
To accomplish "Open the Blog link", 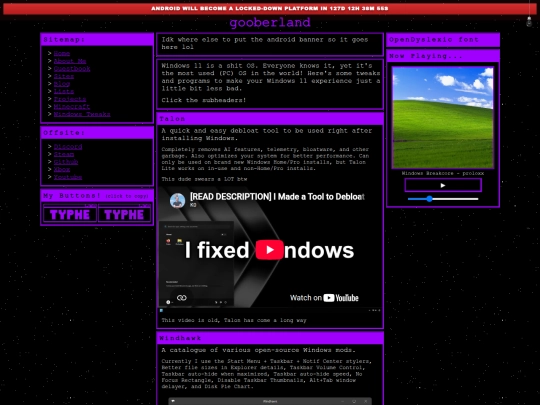I will pos(62,84).
